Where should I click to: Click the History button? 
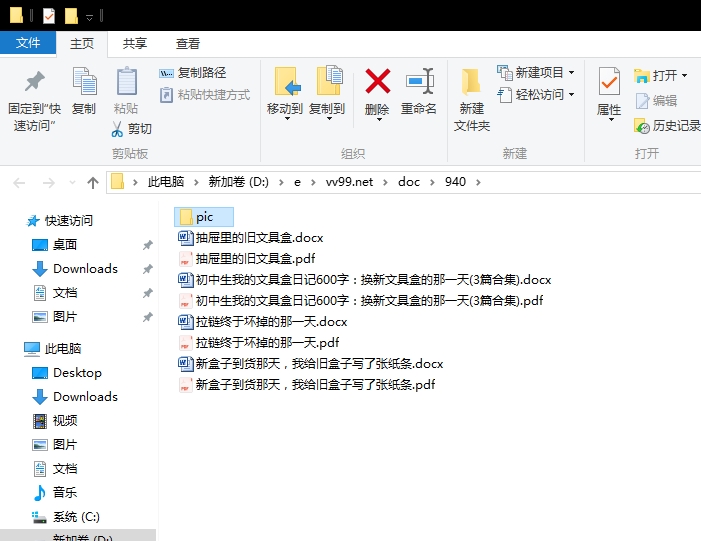[667, 126]
